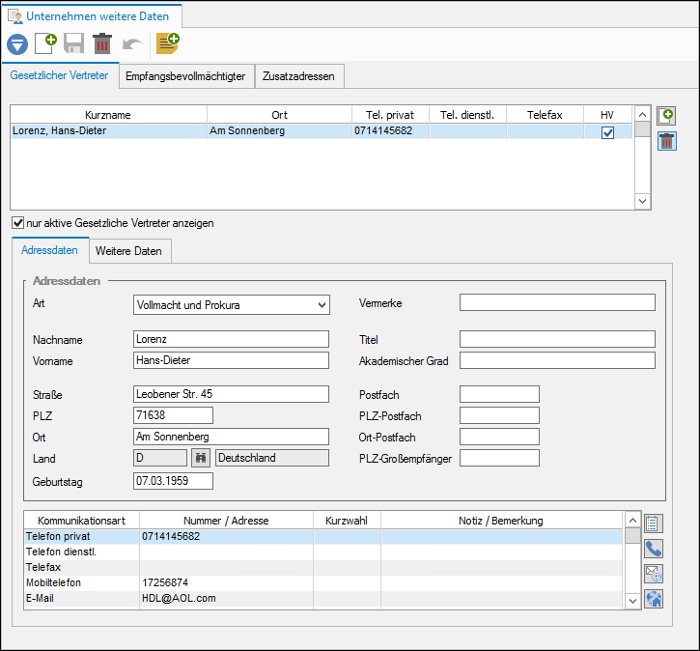
Task: Select the Mobiltelefon row
Action: 323,583
